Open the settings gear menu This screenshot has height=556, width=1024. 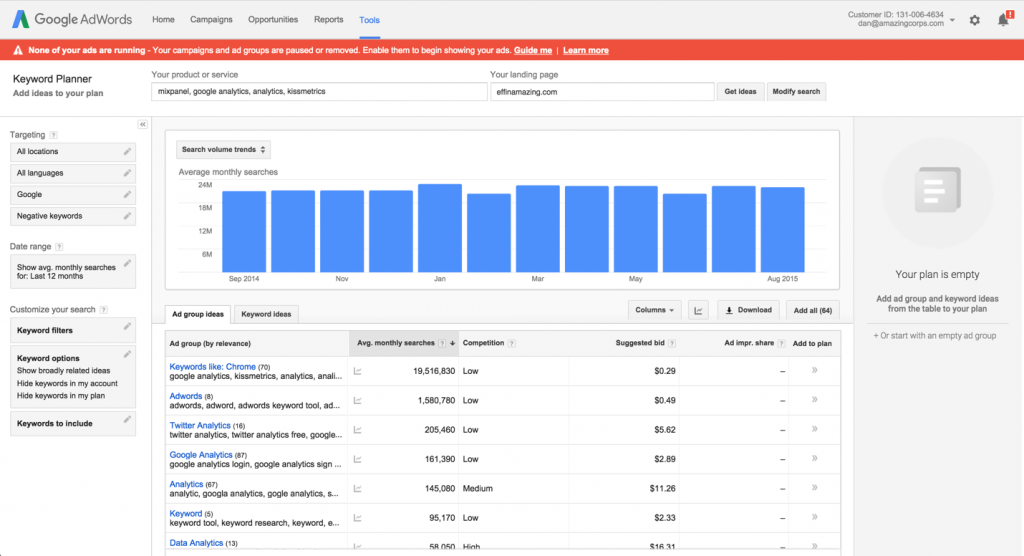(x=974, y=20)
